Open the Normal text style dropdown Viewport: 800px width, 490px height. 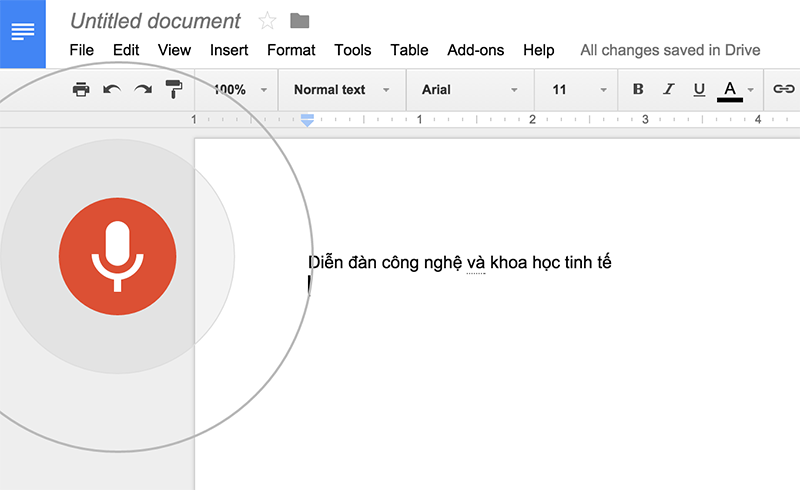point(342,90)
